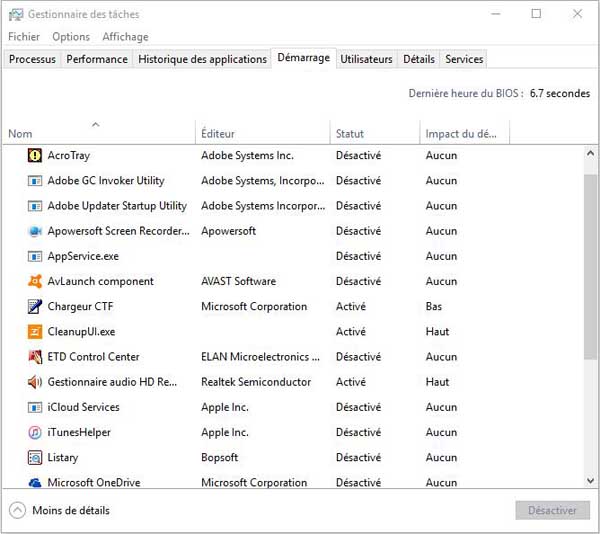
Task: Click the Listary icon
Action: (35, 457)
